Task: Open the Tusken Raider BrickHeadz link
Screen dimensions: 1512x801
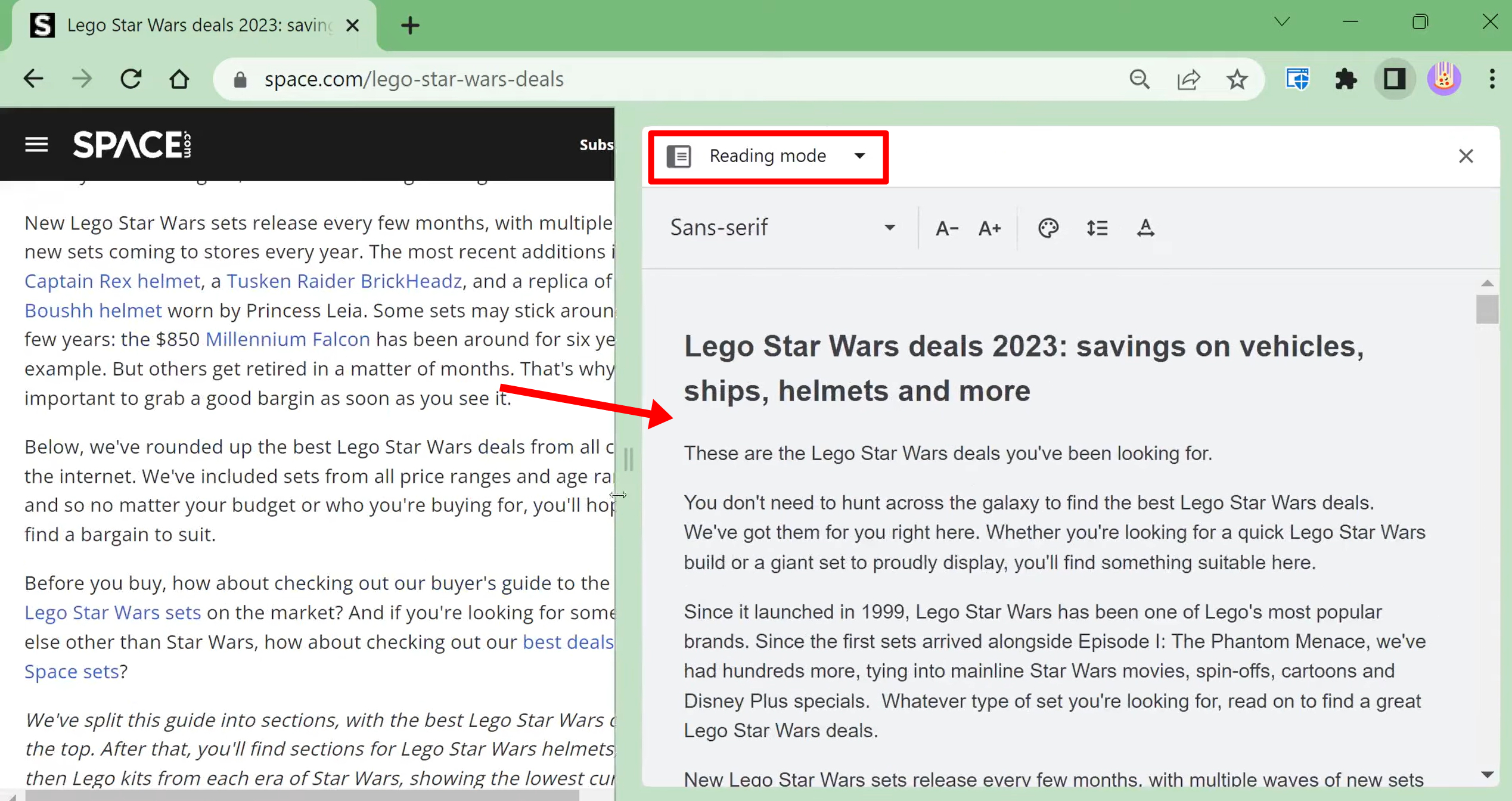Action: 344,281
